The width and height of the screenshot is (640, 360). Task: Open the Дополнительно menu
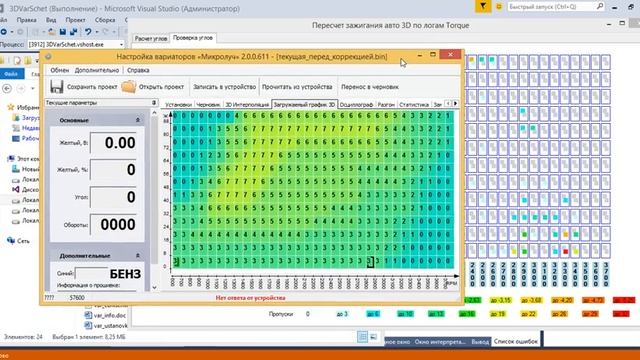click(97, 70)
